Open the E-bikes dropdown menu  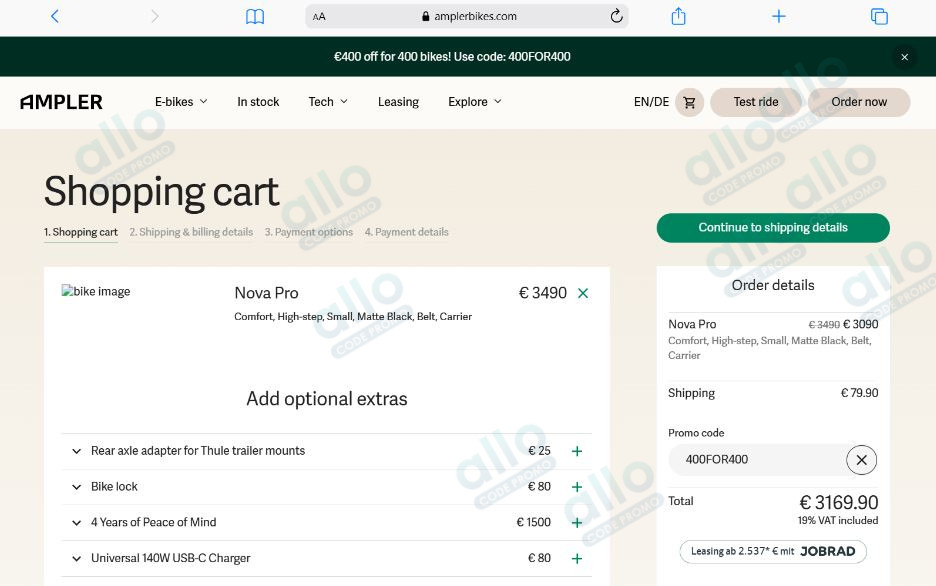point(181,102)
